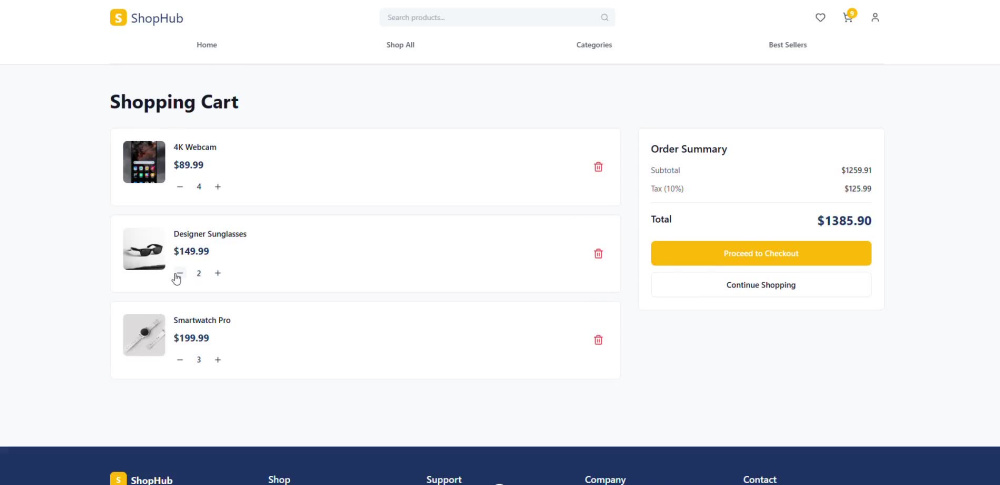This screenshot has width=1000, height=485.
Task: Open Shop All in navigation
Action: click(400, 45)
